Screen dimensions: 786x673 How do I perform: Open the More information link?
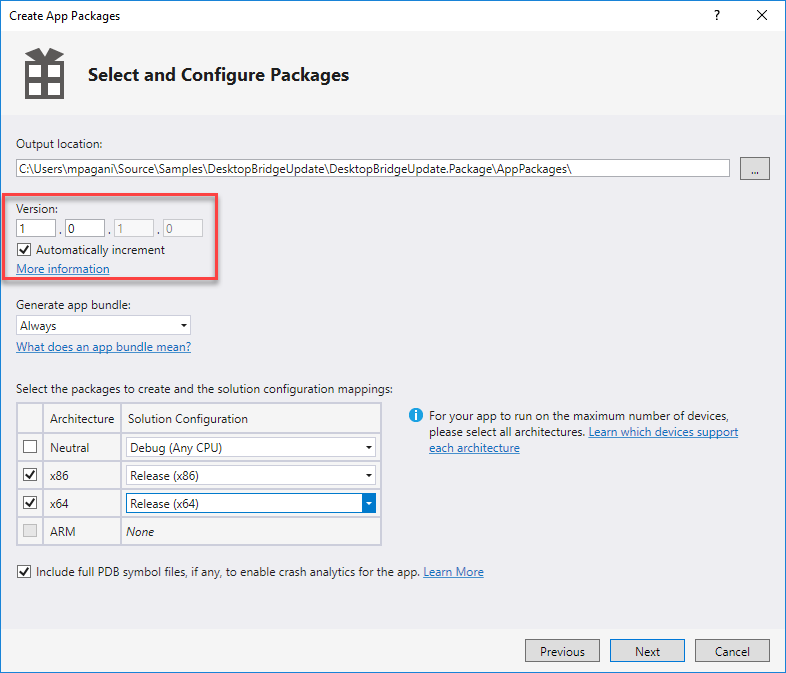click(x=63, y=269)
